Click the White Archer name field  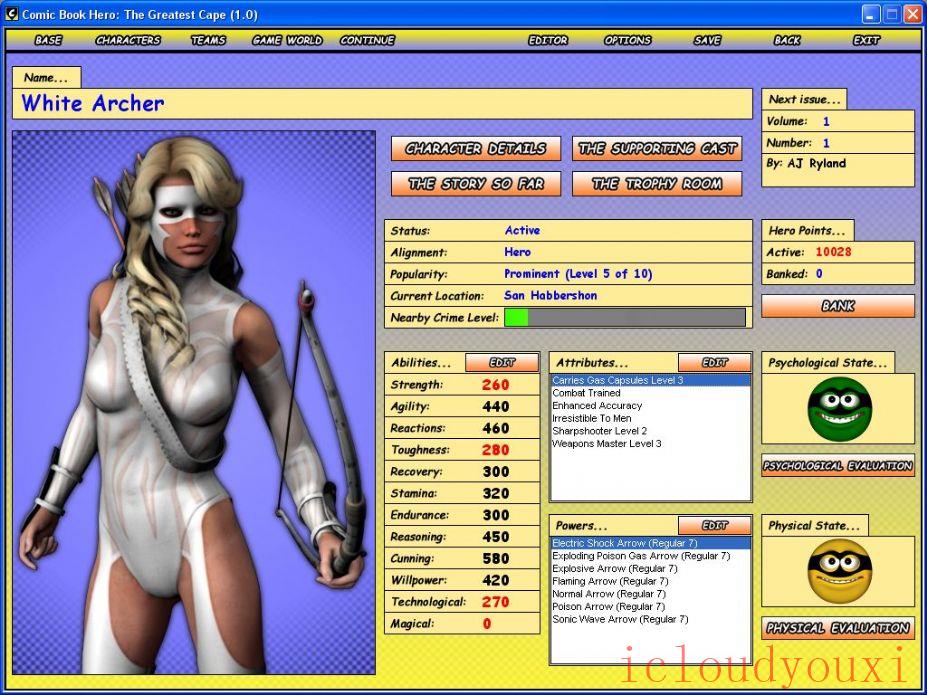(382, 103)
